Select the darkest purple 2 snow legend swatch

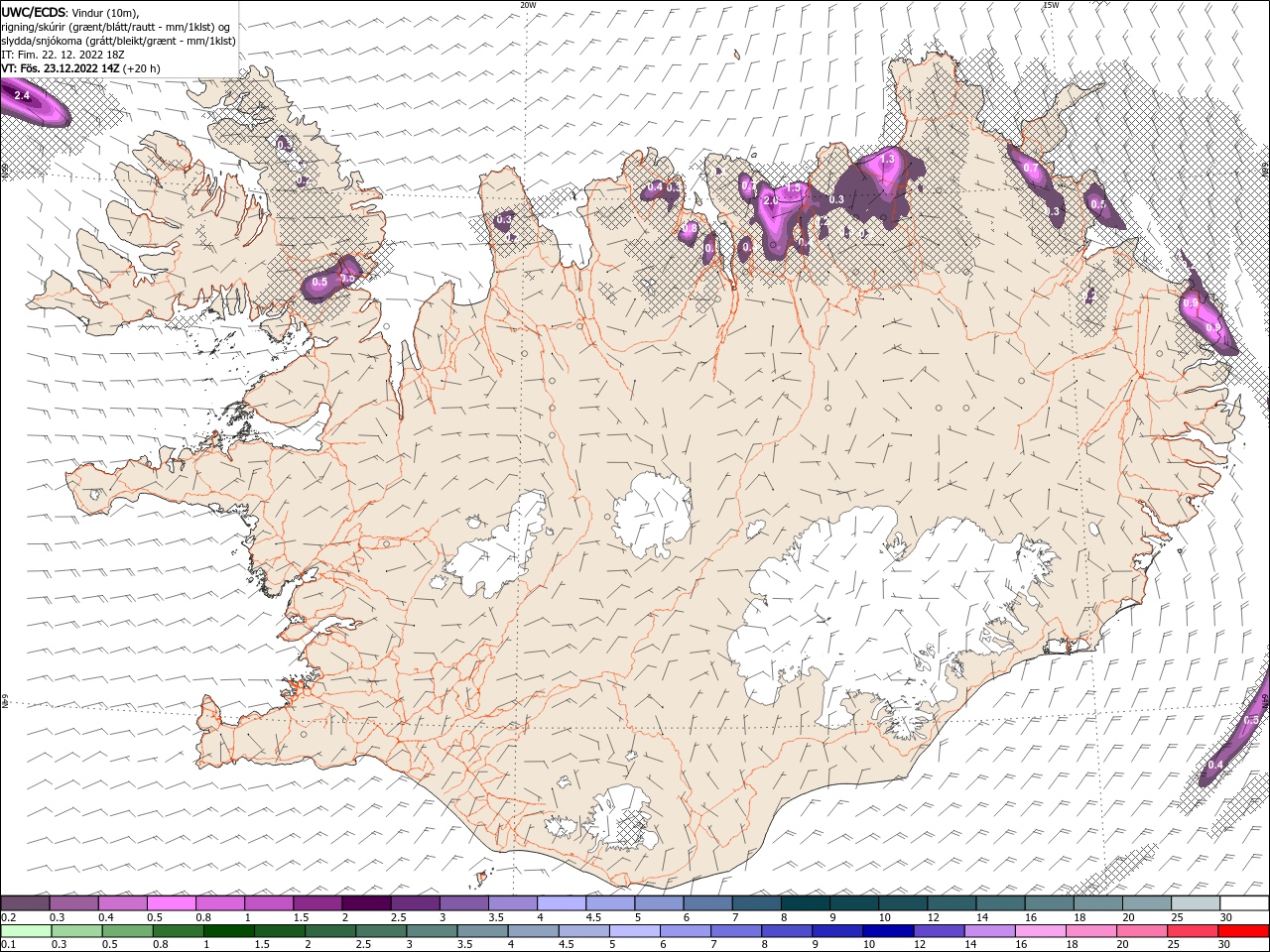coord(366,902)
